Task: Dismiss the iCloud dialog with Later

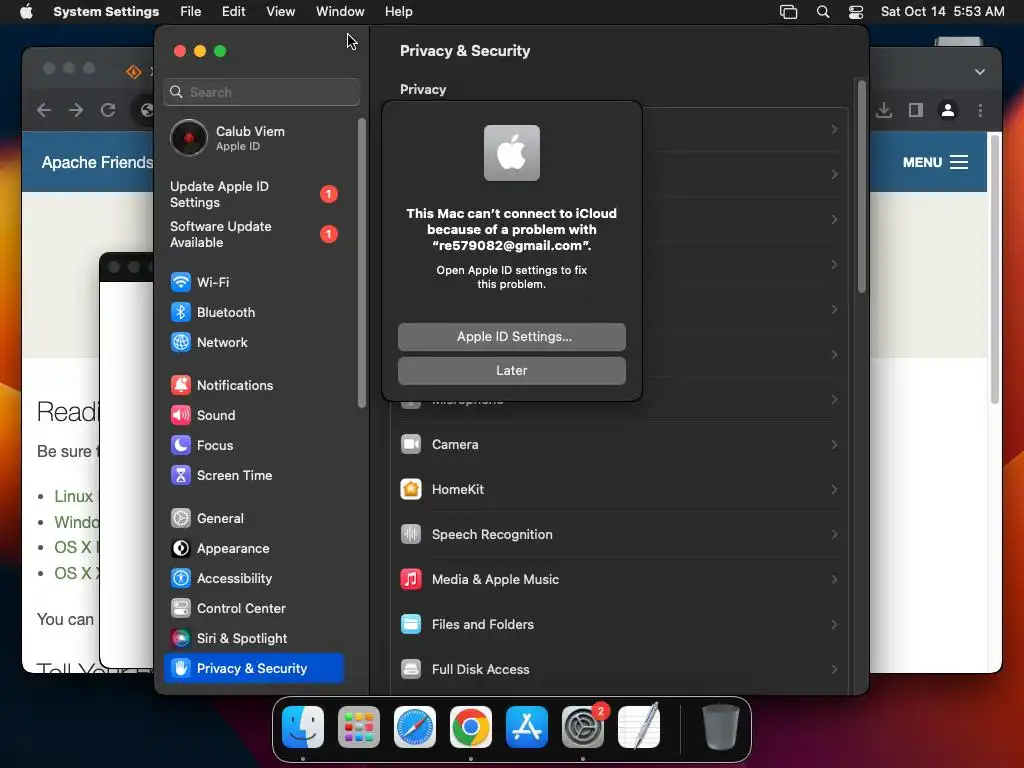Action: point(512,371)
